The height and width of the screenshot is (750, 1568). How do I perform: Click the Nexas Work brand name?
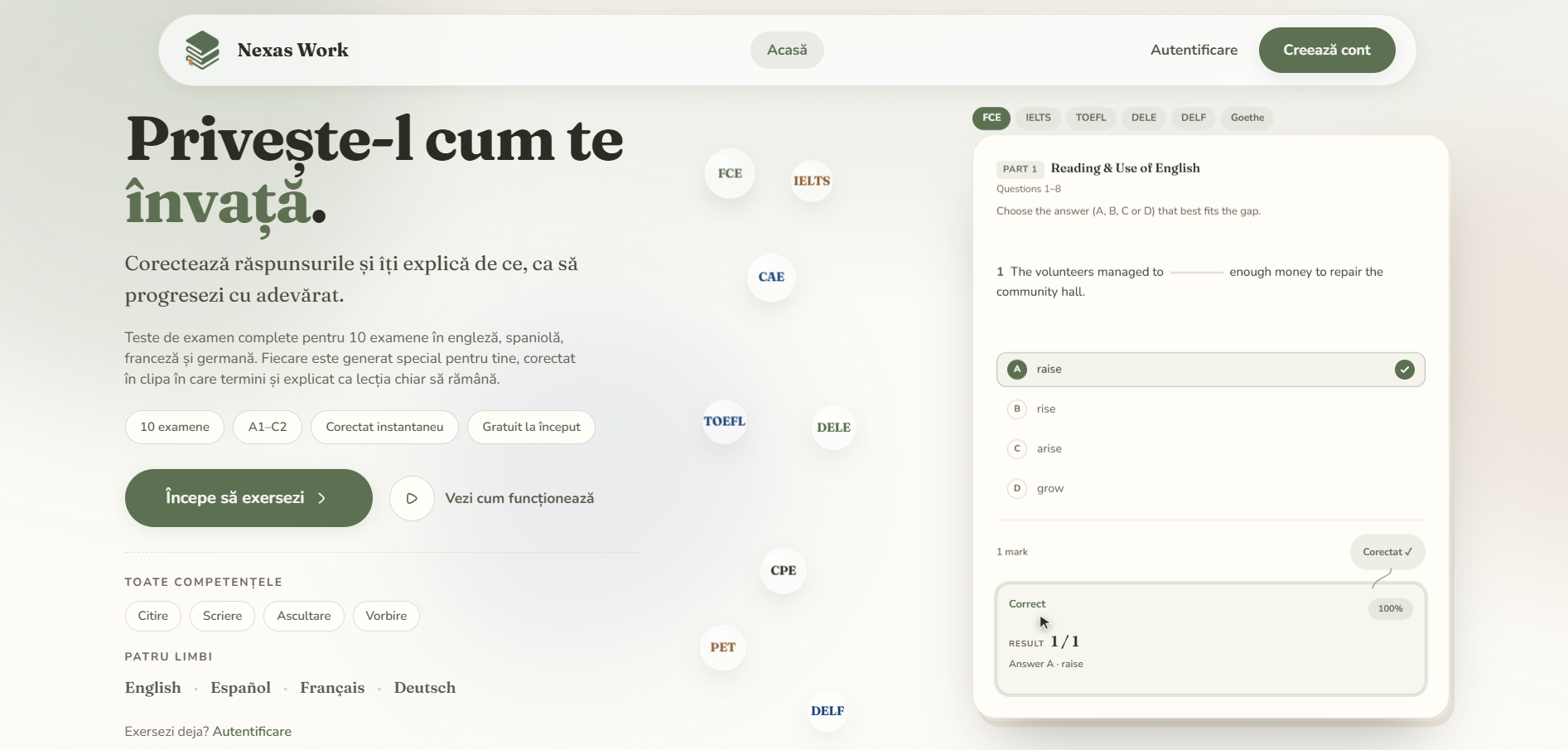(293, 50)
